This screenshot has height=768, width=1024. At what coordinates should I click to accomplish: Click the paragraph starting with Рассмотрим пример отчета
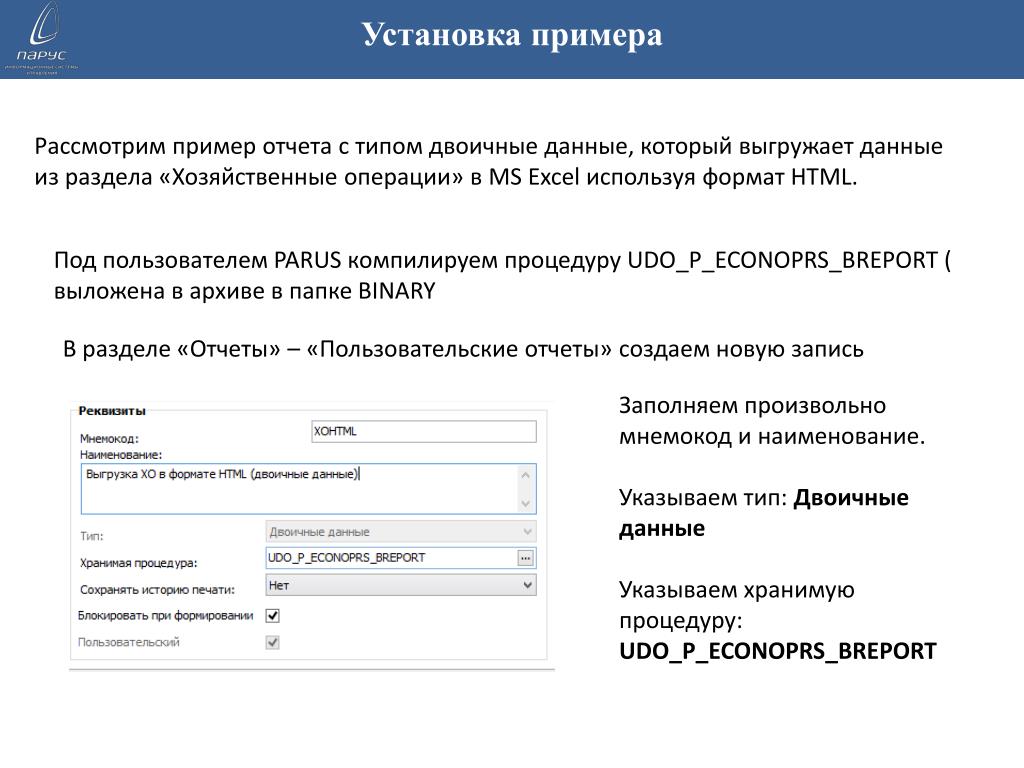point(488,161)
